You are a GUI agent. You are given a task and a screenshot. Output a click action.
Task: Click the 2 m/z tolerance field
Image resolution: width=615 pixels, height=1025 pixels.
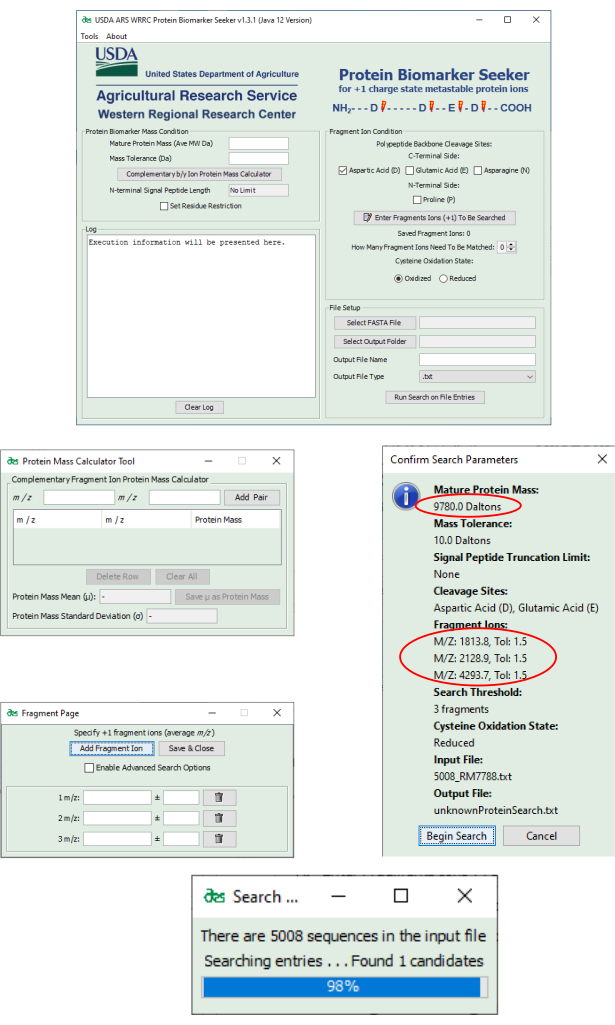tap(181, 818)
